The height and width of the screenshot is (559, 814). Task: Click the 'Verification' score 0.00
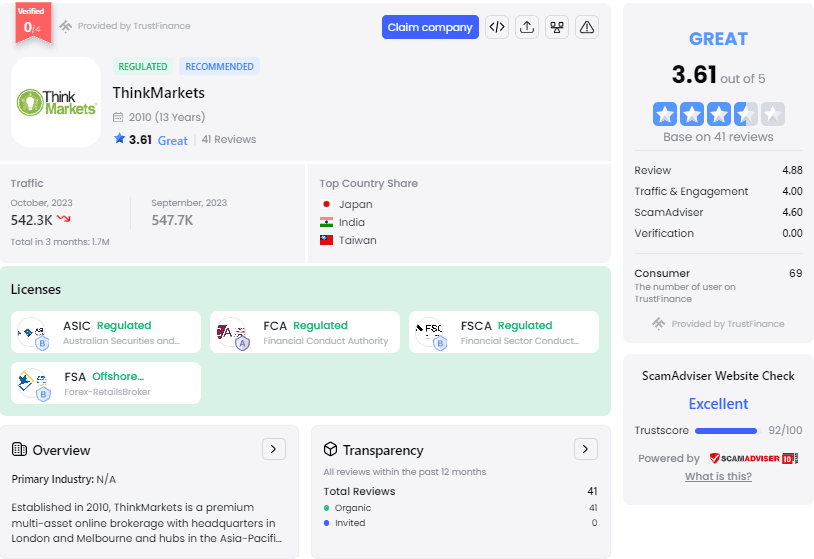click(x=792, y=233)
